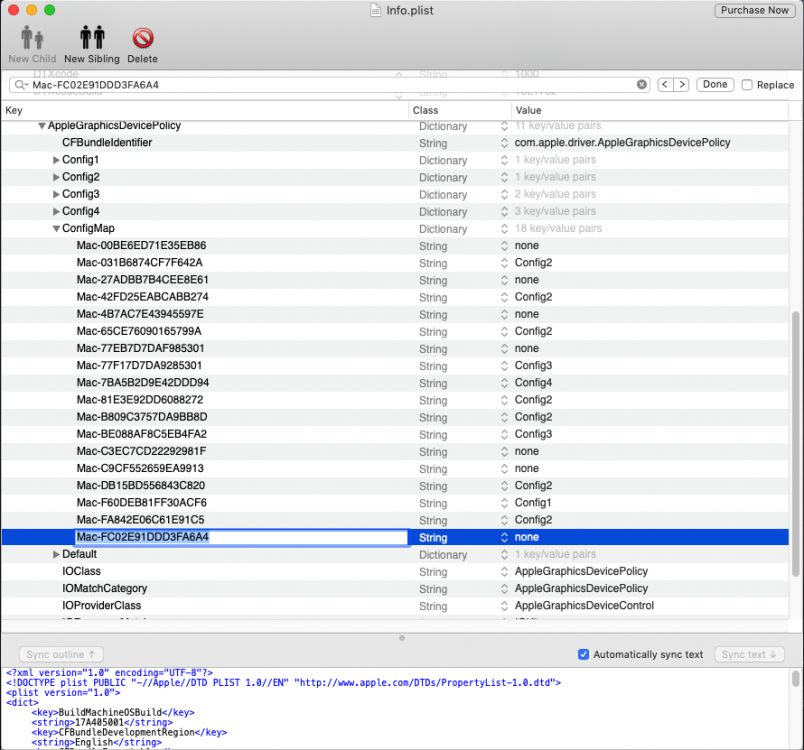Open the search options magnifier icon
Image resolution: width=804 pixels, height=750 pixels.
(20, 85)
